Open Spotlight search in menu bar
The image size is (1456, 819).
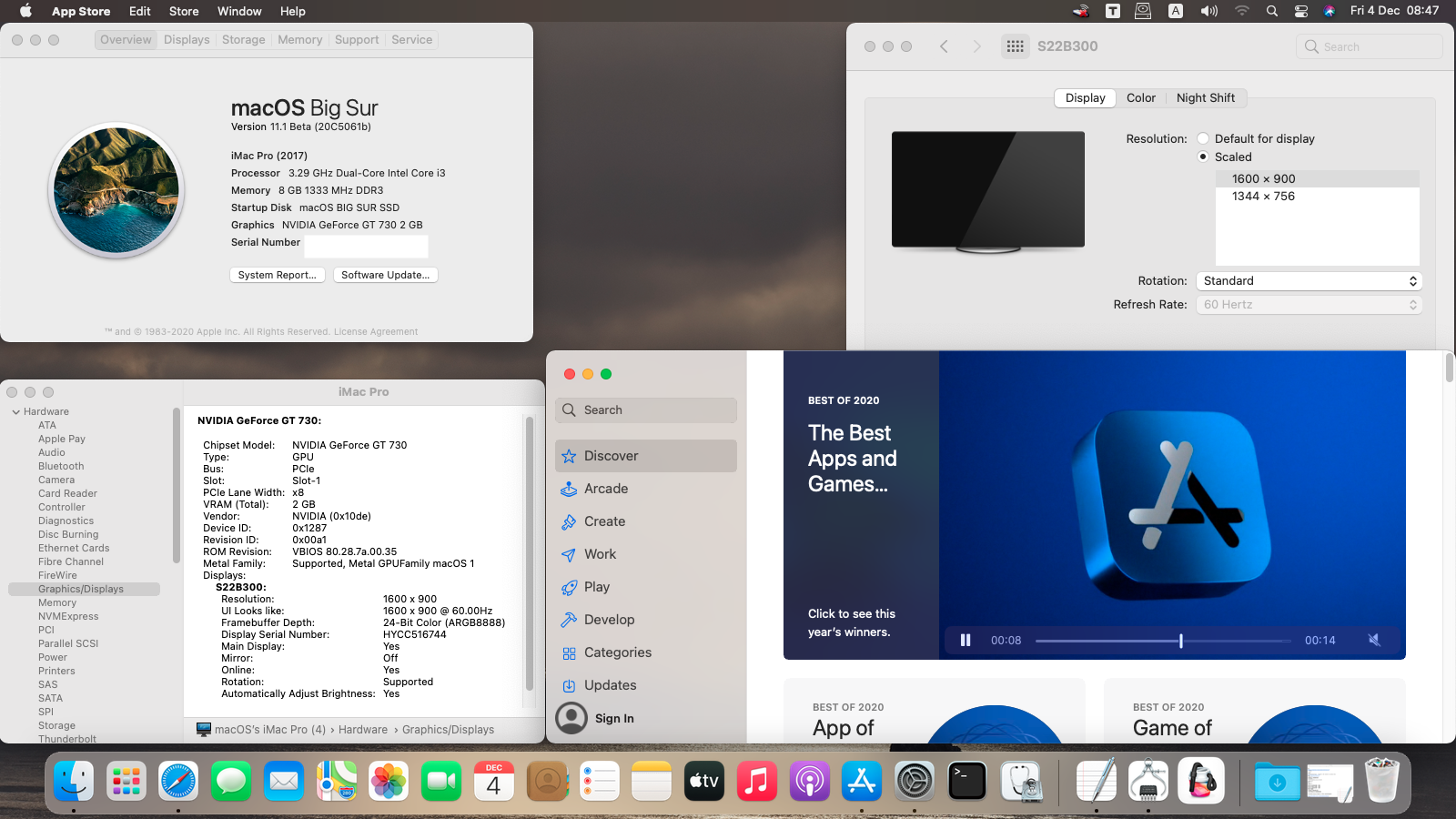[1272, 11]
